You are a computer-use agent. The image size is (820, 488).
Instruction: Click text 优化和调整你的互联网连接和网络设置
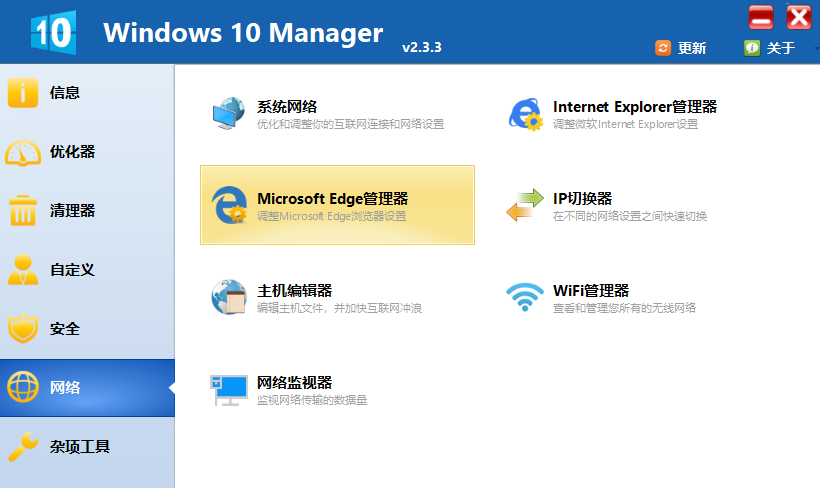(x=350, y=124)
